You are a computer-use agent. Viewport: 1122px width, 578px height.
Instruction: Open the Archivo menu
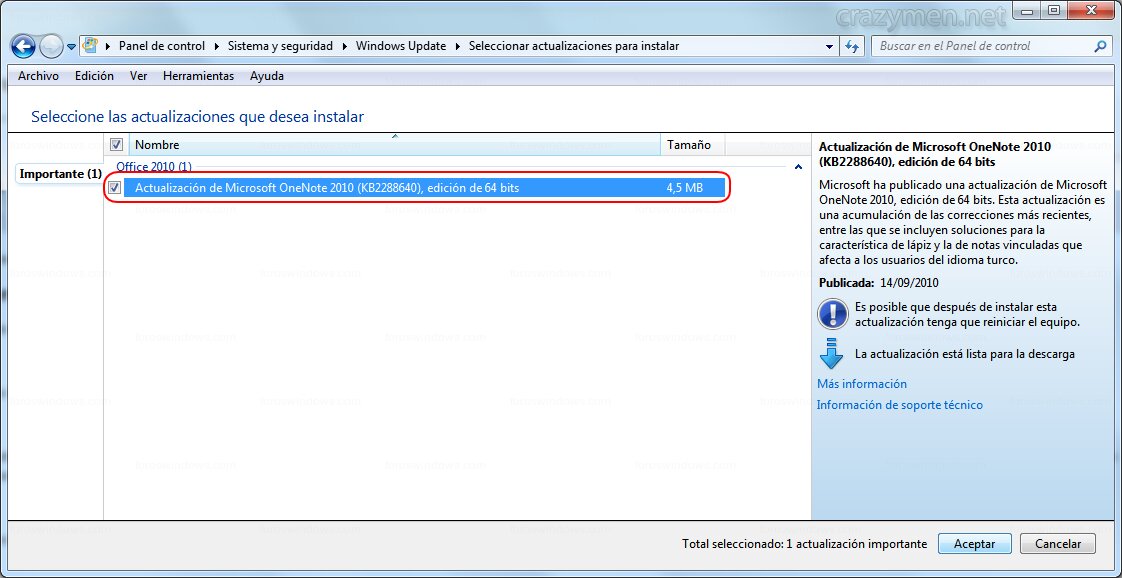[x=39, y=76]
